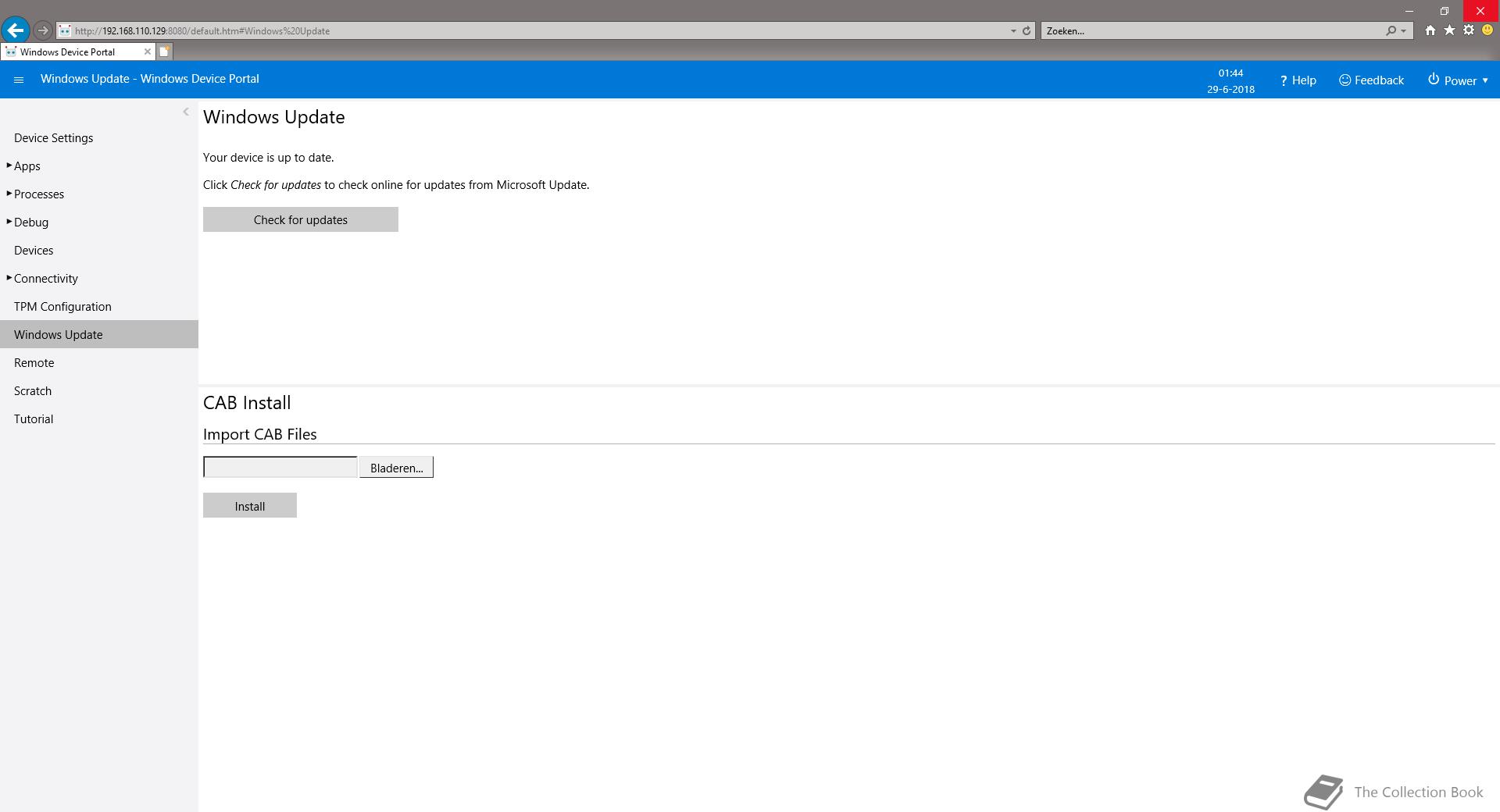Open the Power dropdown menu
The width and height of the screenshot is (1500, 812).
(x=1458, y=80)
